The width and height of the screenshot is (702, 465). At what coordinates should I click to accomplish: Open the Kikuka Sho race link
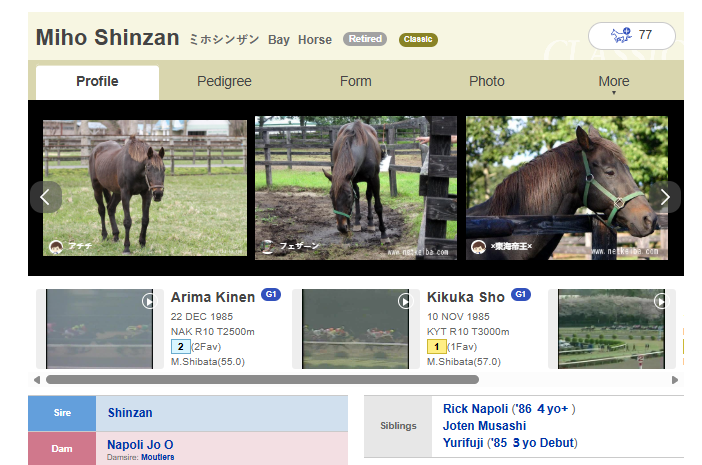pyautogui.click(x=466, y=297)
